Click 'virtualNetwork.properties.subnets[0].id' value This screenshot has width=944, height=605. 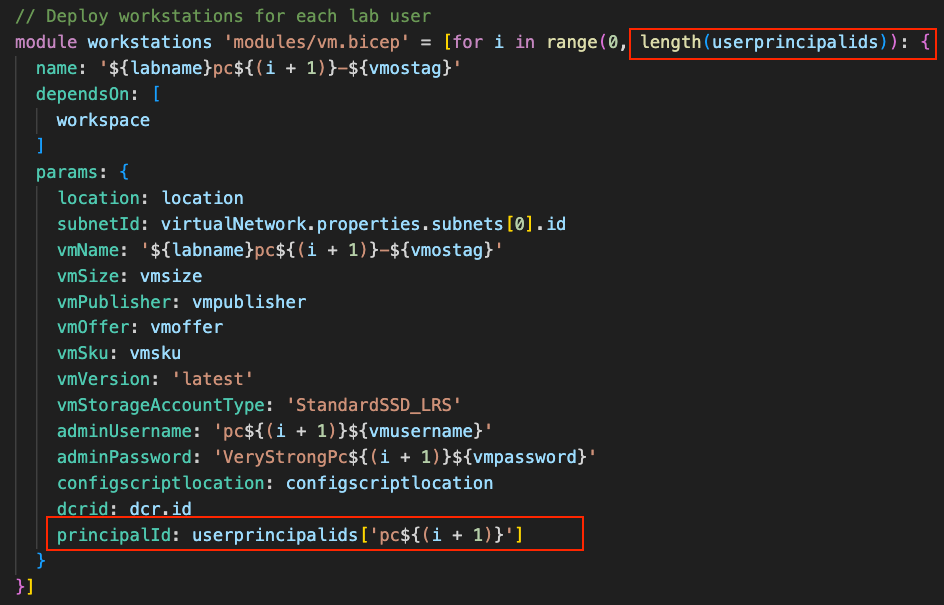tap(363, 224)
